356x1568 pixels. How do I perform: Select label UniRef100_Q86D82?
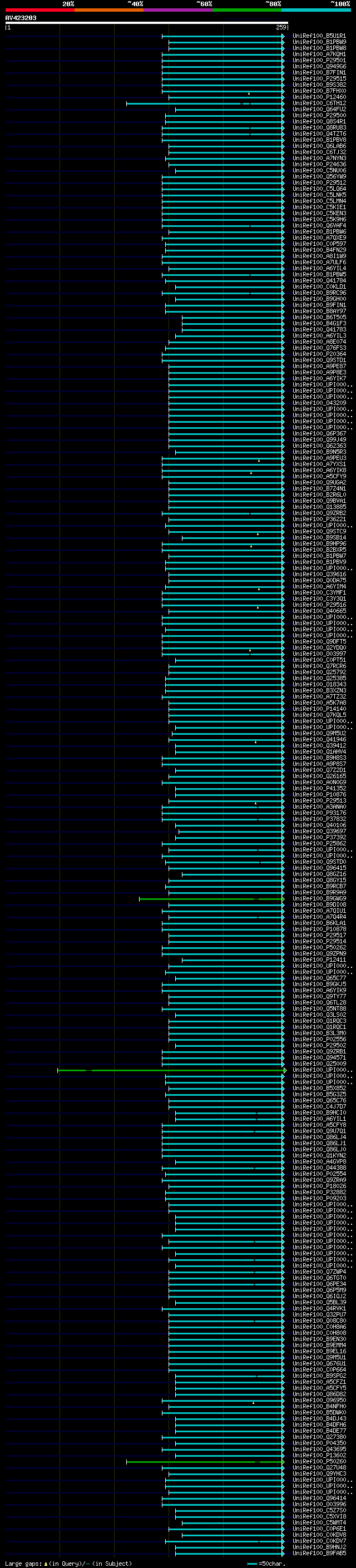[319, 1394]
